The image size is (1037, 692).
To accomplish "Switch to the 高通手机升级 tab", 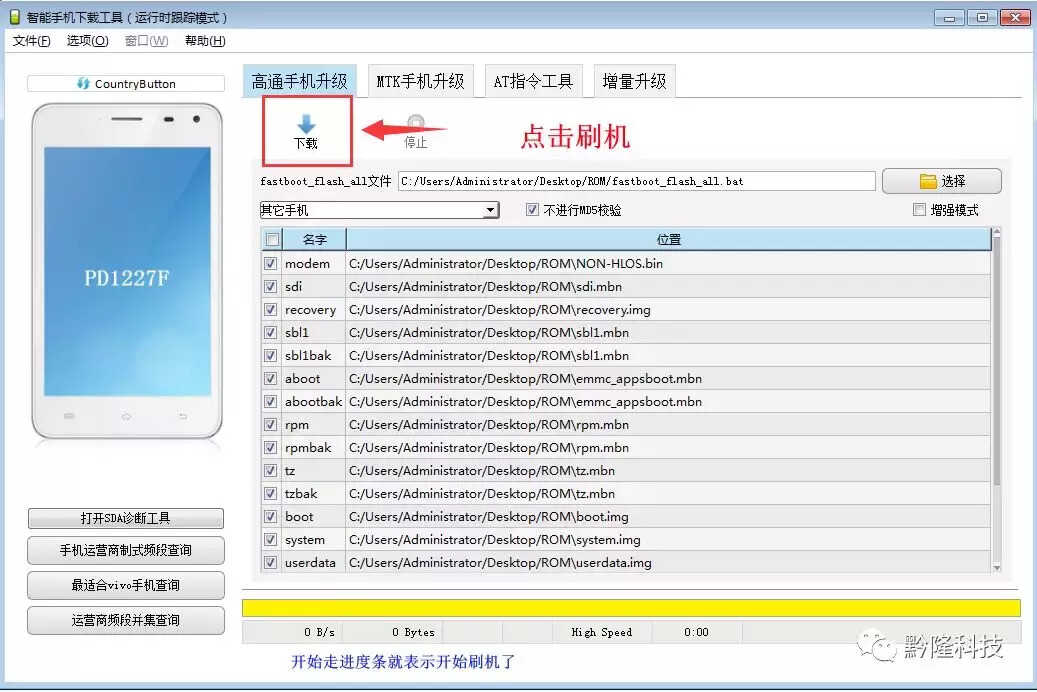I will (300, 81).
